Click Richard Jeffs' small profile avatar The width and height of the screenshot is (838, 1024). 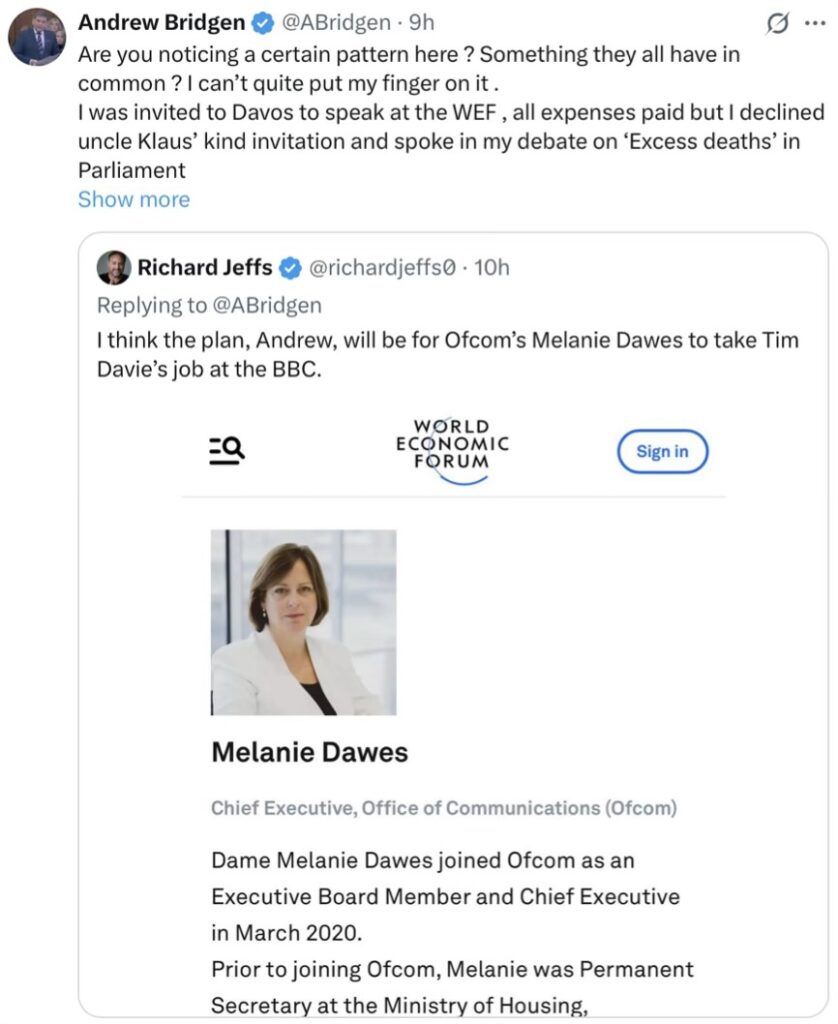click(x=113, y=268)
